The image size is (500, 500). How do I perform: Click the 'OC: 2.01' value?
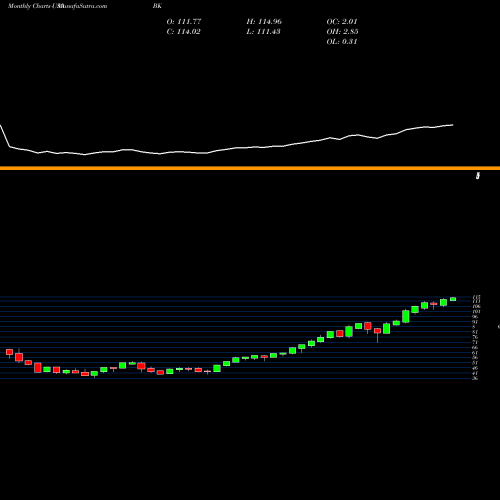pos(342,22)
